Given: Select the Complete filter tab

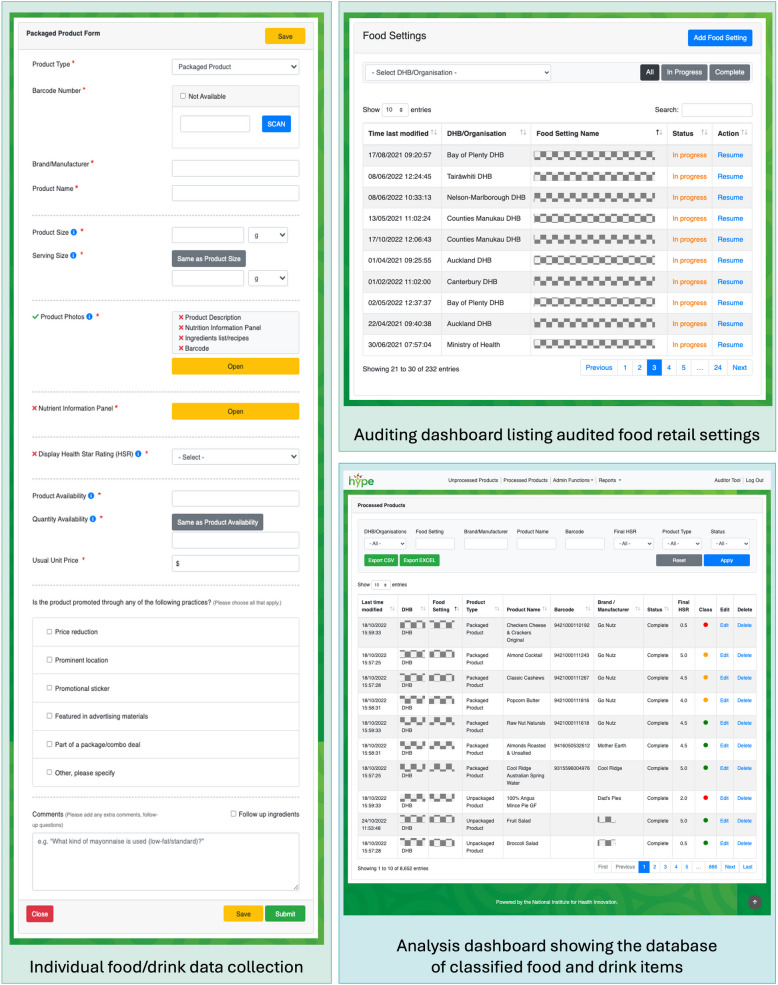Looking at the screenshot, I should point(730,72).
